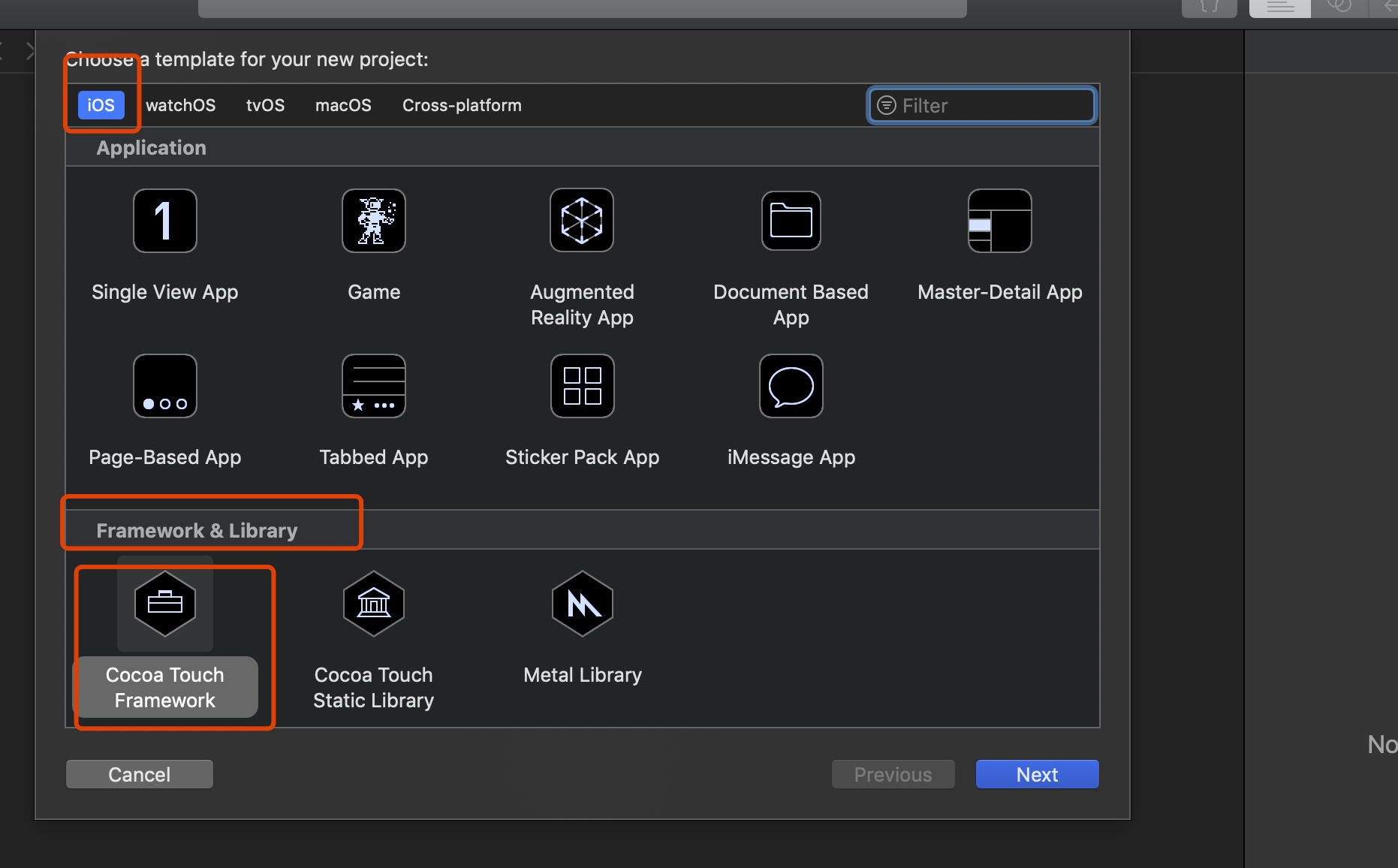Select the Master-Detail App icon
The image size is (1398, 868).
coord(1000,221)
